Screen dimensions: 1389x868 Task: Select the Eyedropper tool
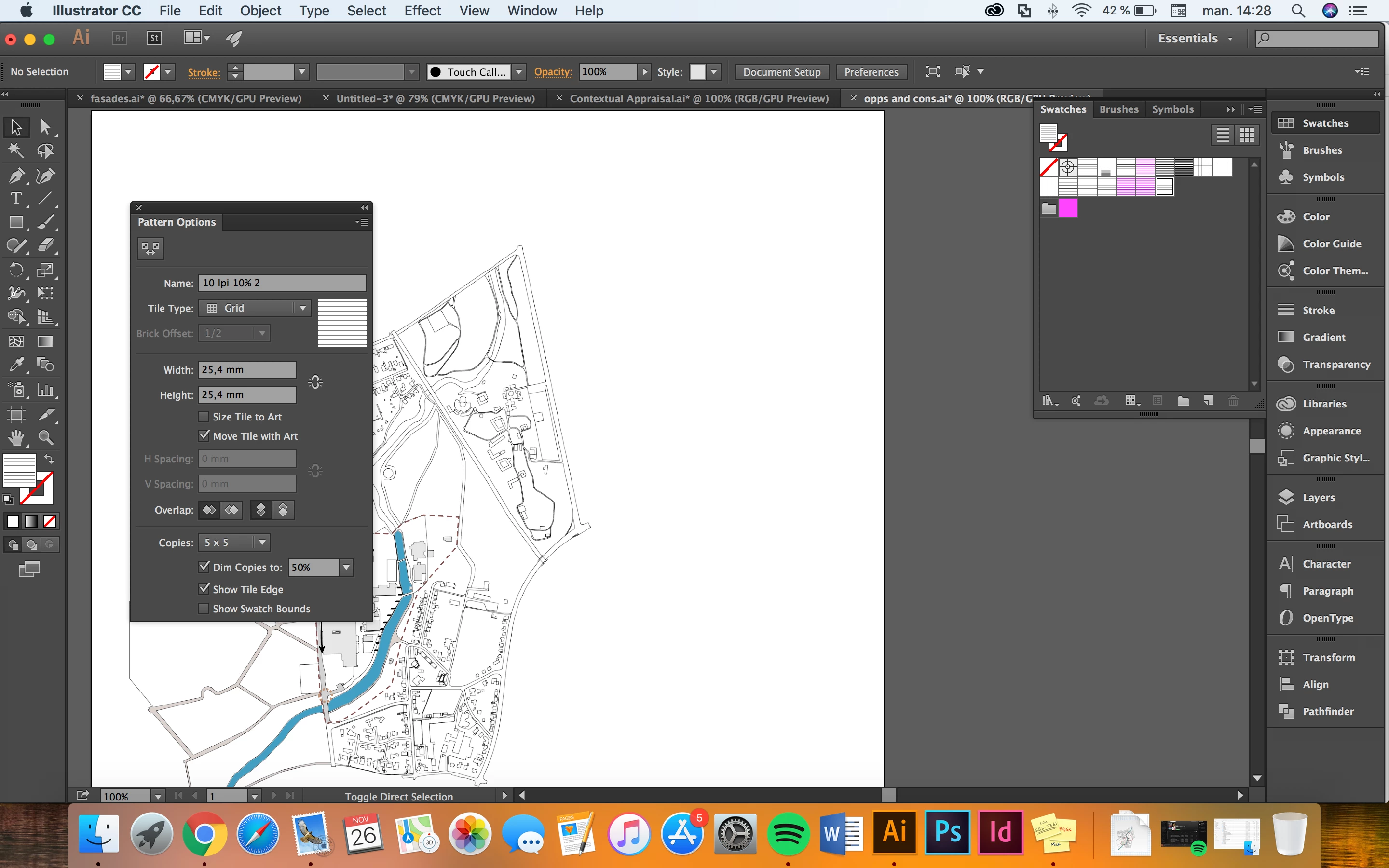[16, 365]
